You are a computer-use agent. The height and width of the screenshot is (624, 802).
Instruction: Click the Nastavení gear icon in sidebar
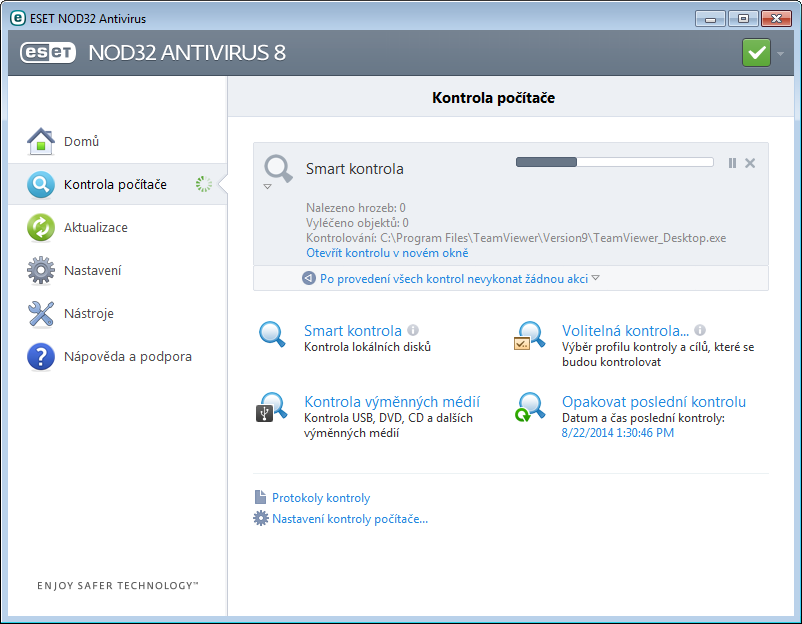point(40,270)
